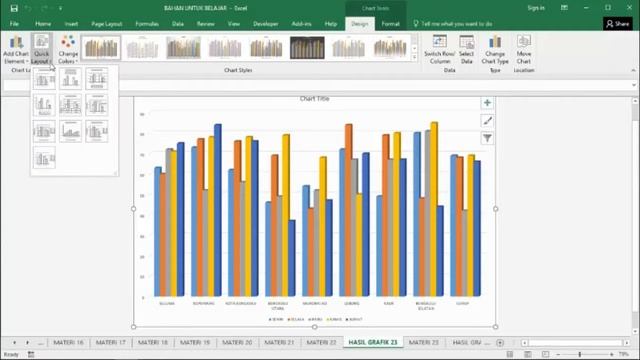Viewport: 640px width, 360px height.
Task: Click the New sheet plus button
Action: [500, 343]
